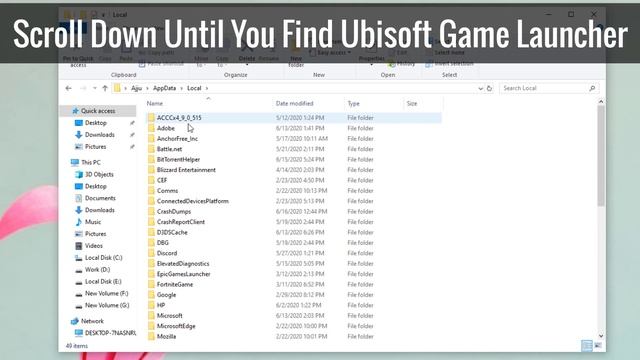Click scrollbar down arrow in file list
The image size is (640, 360).
(601, 336)
